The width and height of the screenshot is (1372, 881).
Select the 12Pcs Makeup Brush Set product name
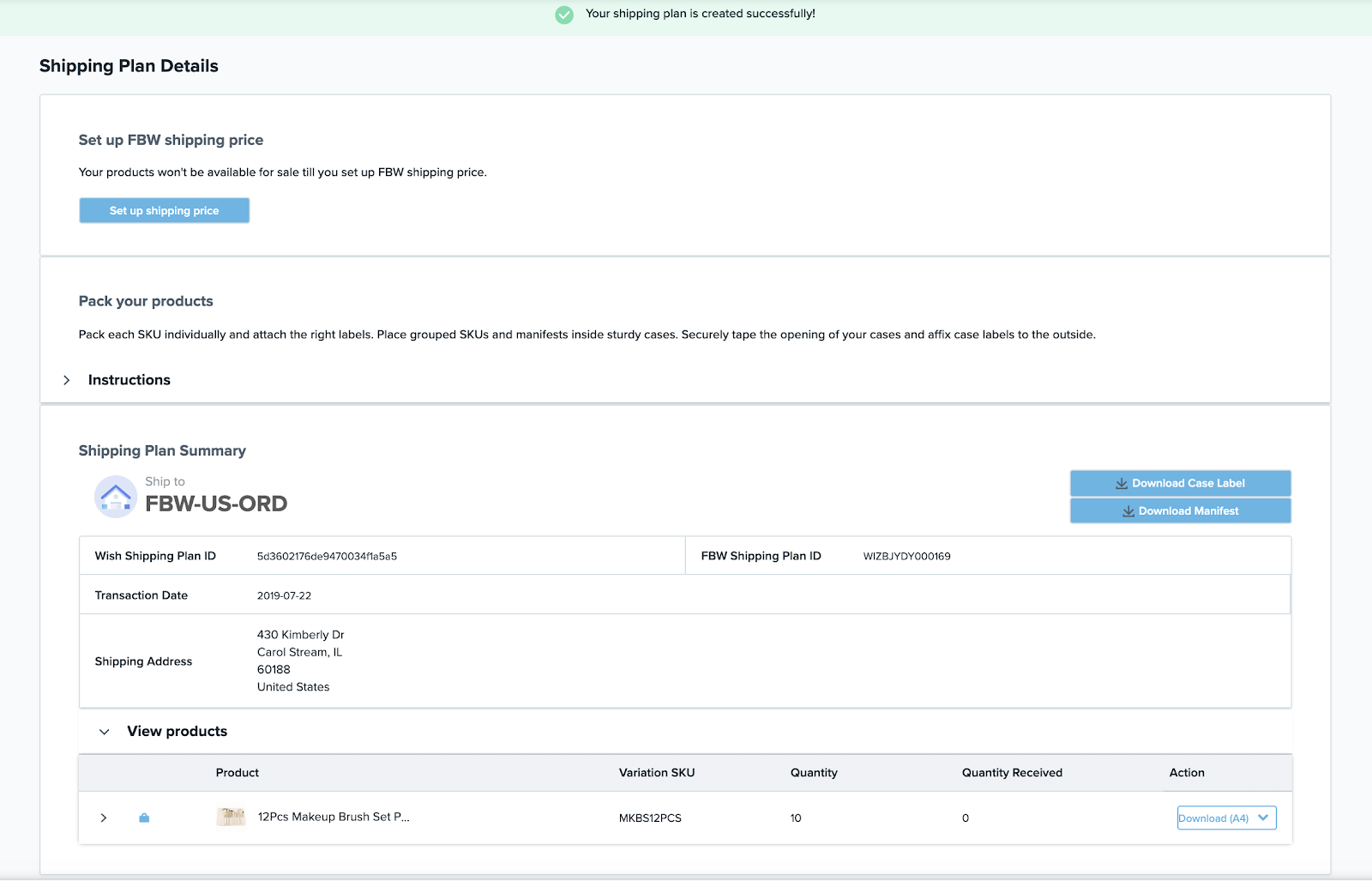coord(334,817)
